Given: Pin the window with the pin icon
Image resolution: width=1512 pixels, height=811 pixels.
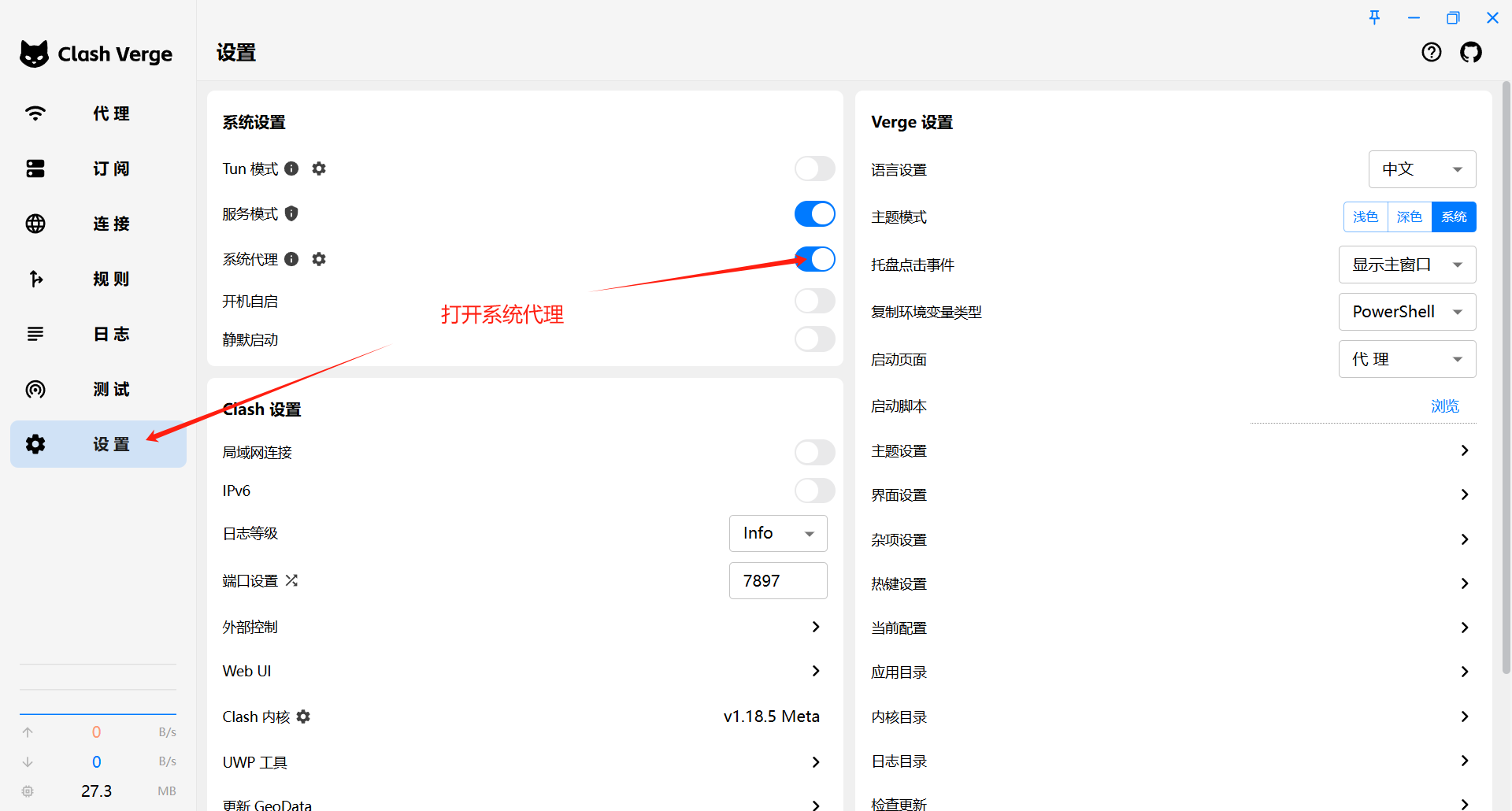Looking at the screenshot, I should coord(1374,17).
